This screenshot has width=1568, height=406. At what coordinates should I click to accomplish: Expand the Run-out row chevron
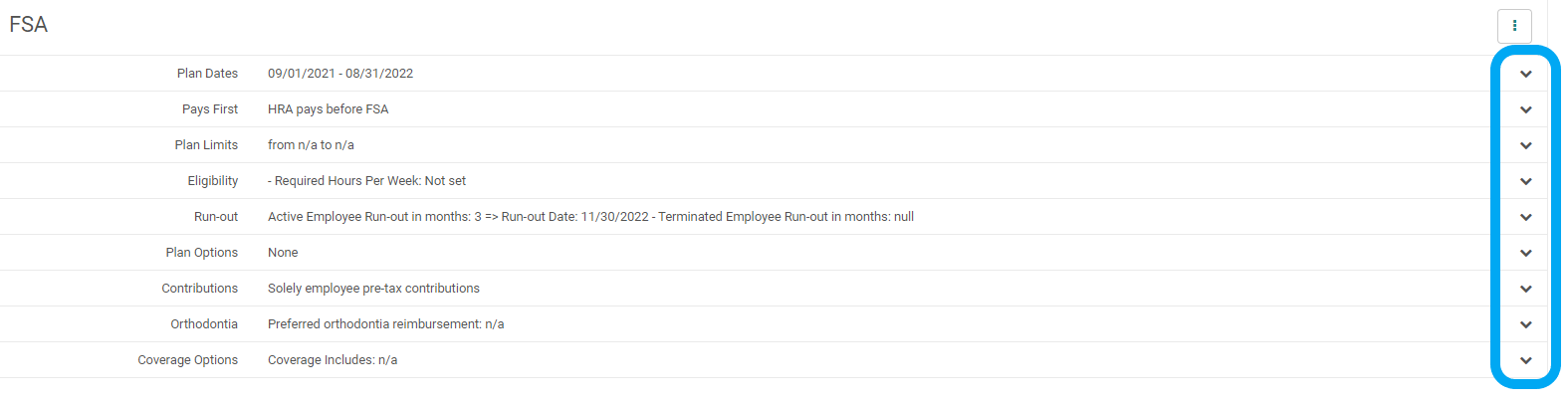(1525, 217)
